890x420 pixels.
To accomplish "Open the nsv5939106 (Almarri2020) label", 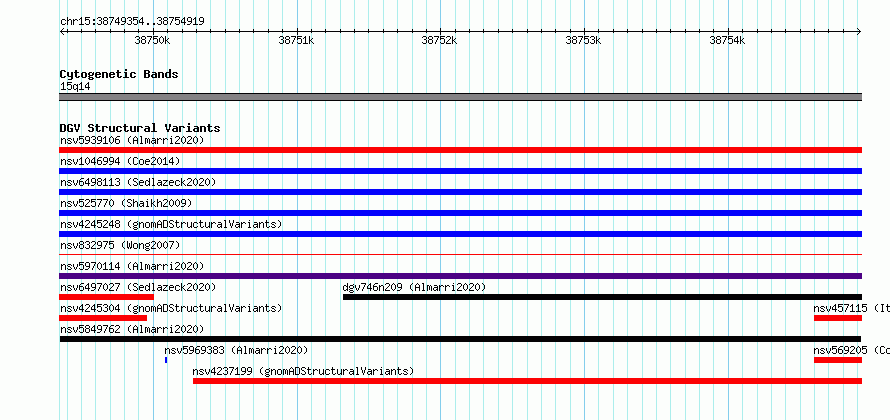I will coord(132,140).
